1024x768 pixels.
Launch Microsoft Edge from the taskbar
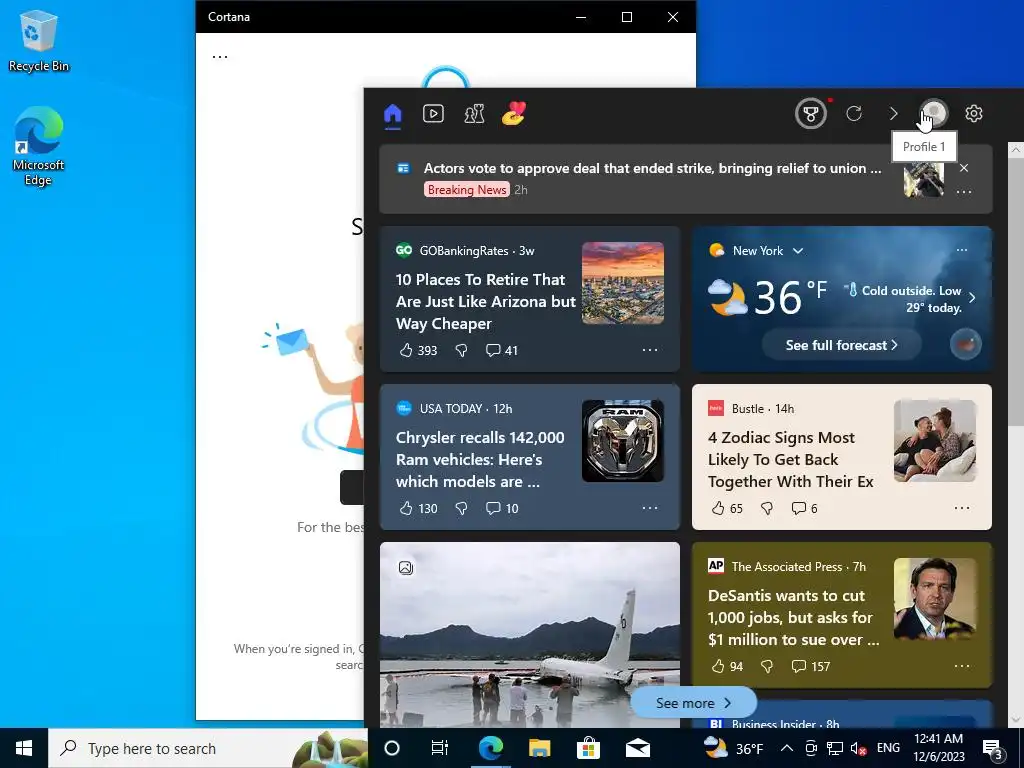(x=490, y=748)
